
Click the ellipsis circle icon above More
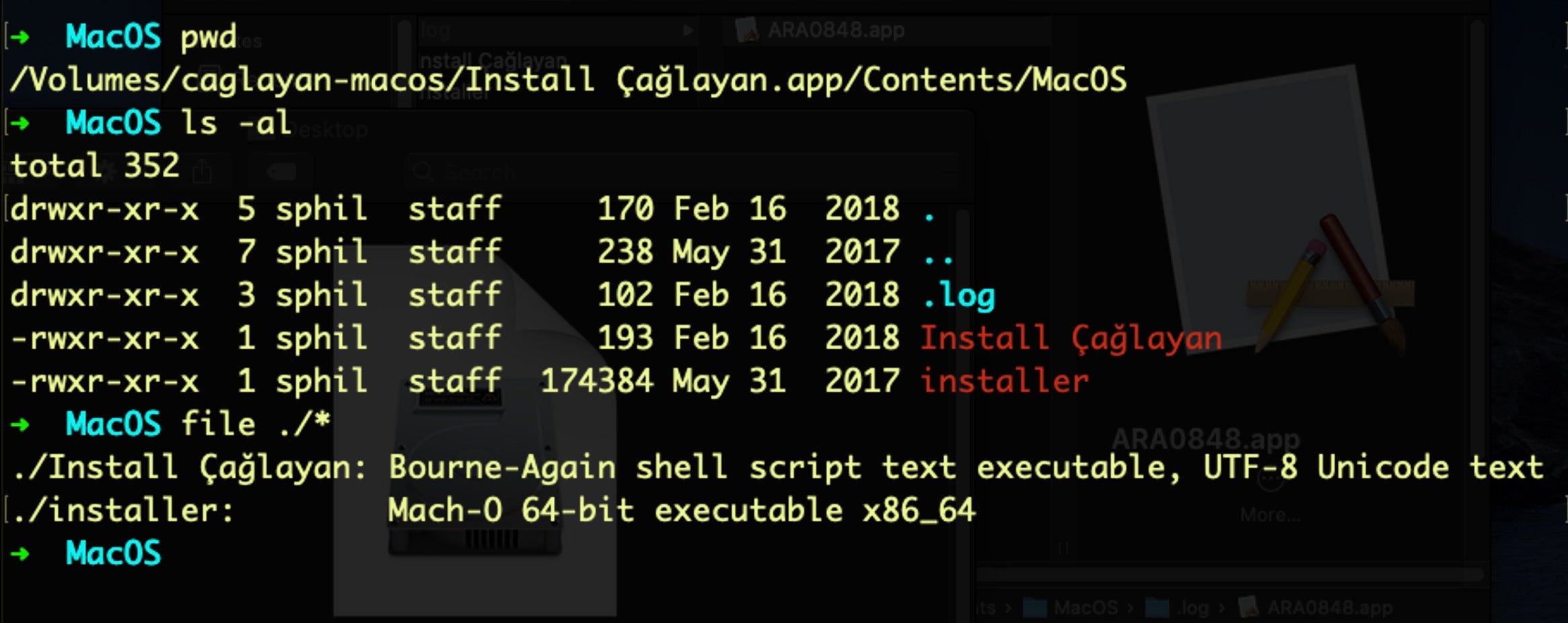pos(1271,481)
